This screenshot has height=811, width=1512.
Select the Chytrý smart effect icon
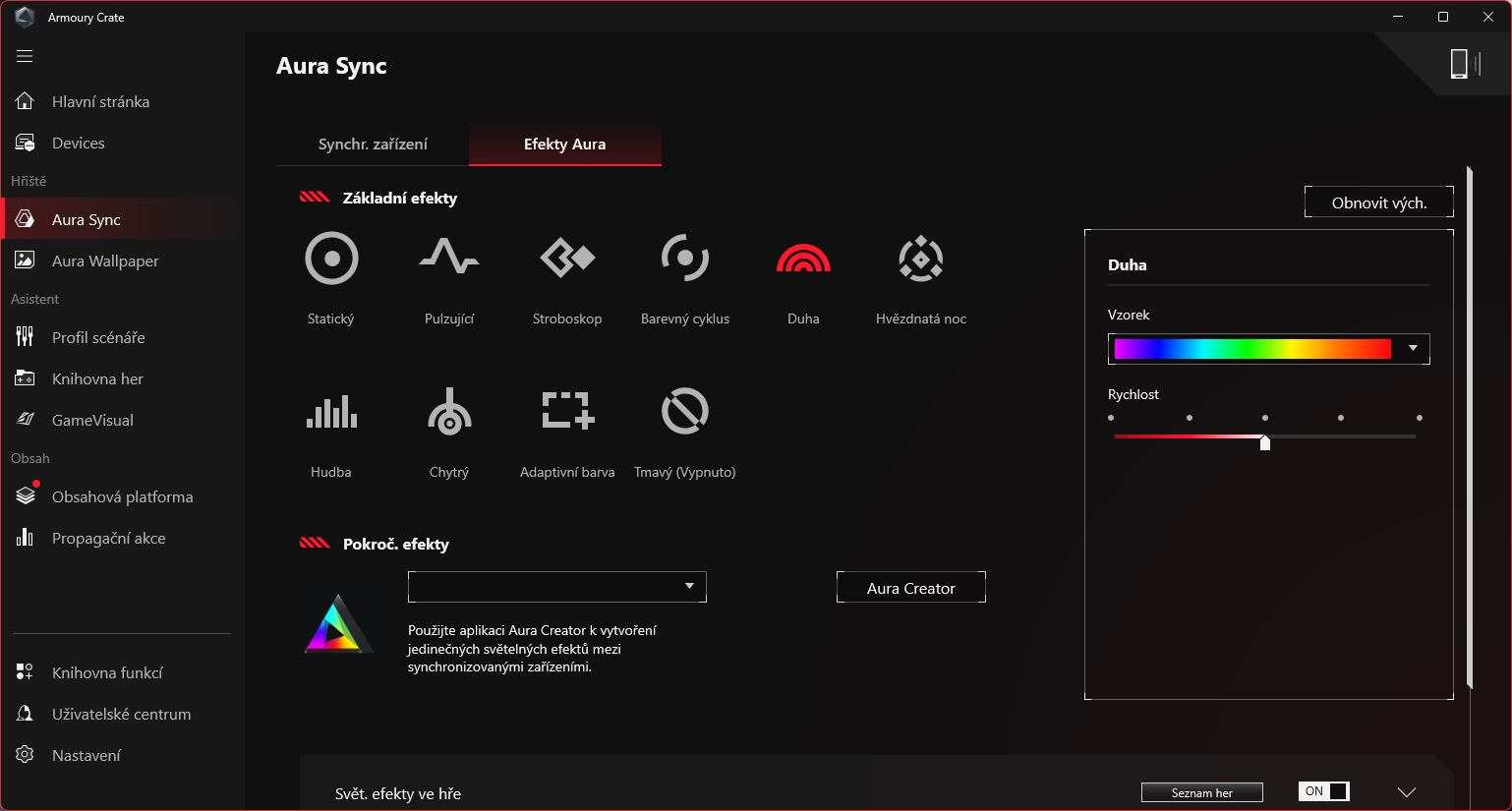click(449, 412)
